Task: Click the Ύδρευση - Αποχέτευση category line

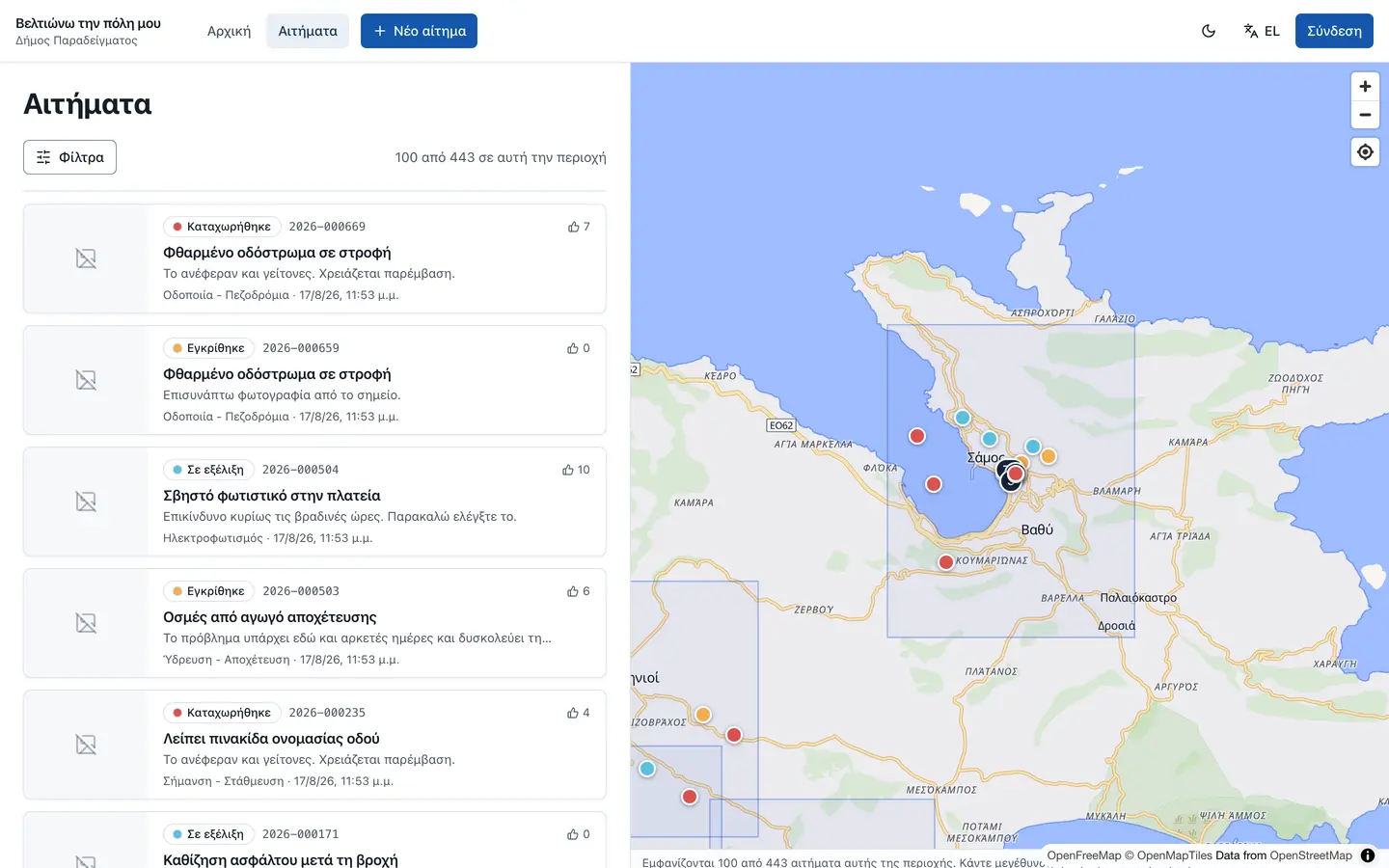Action: pos(281,660)
